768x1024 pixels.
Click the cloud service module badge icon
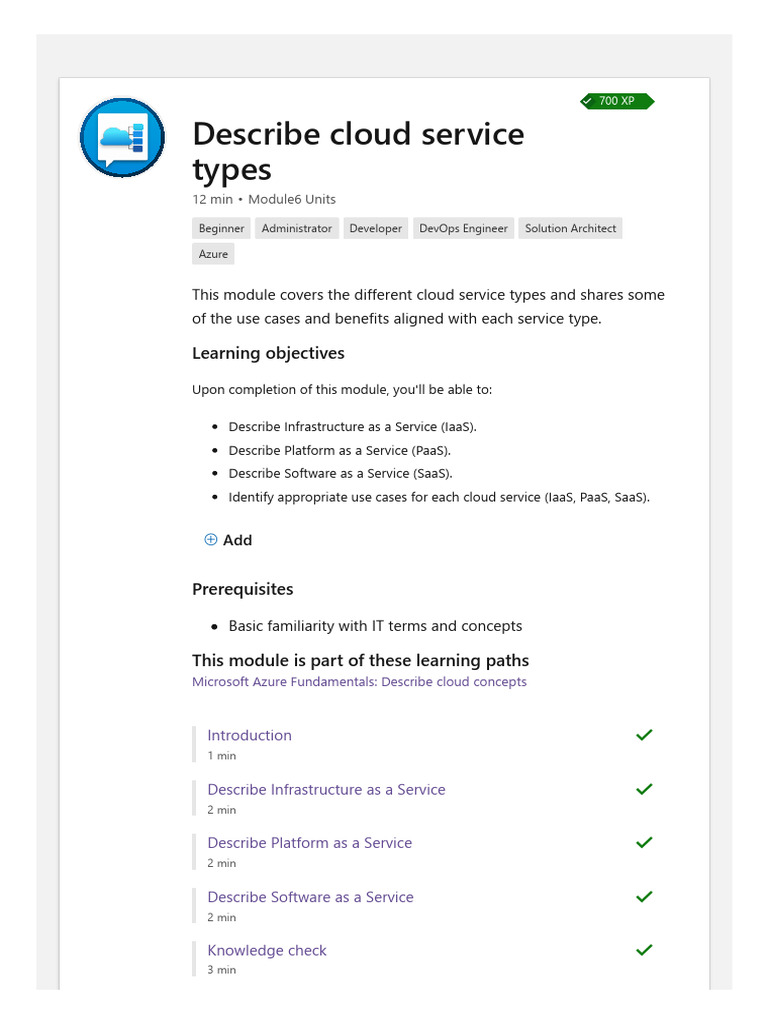[x=122, y=137]
